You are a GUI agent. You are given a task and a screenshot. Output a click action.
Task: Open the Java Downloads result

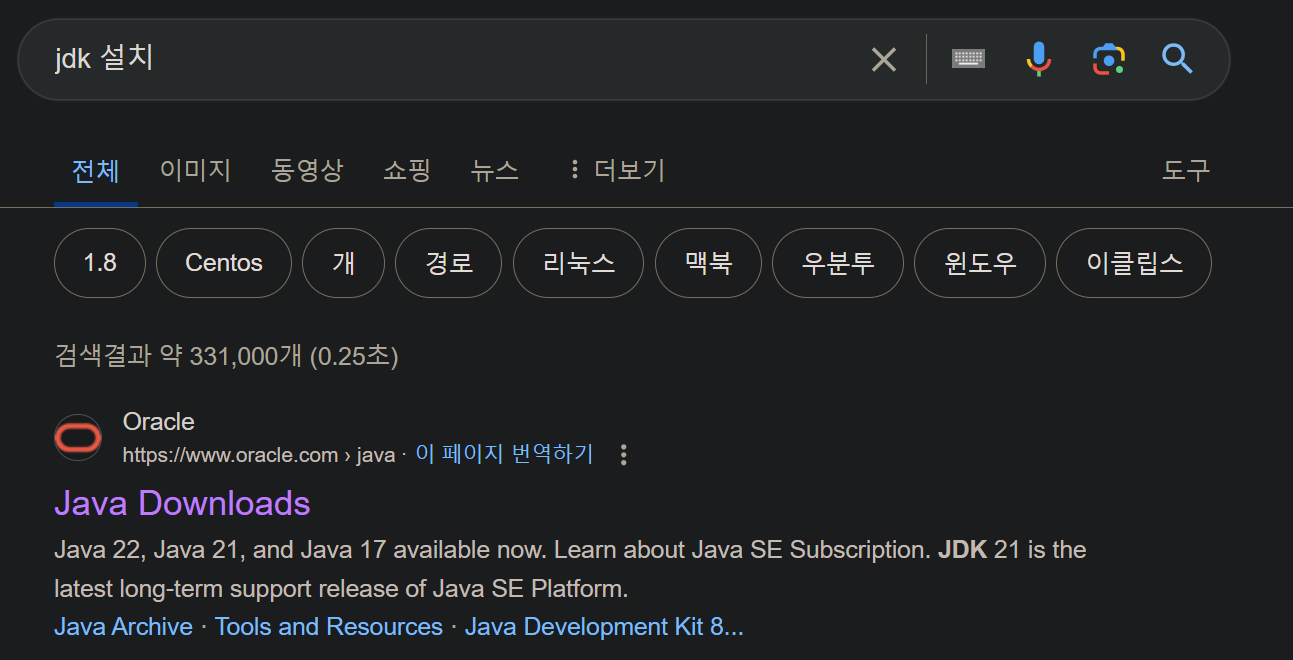(x=182, y=502)
